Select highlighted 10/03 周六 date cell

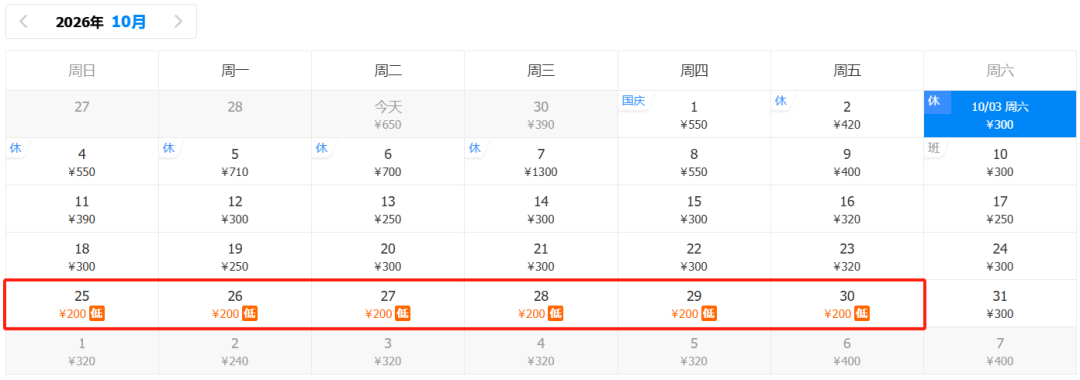[x=1000, y=114]
